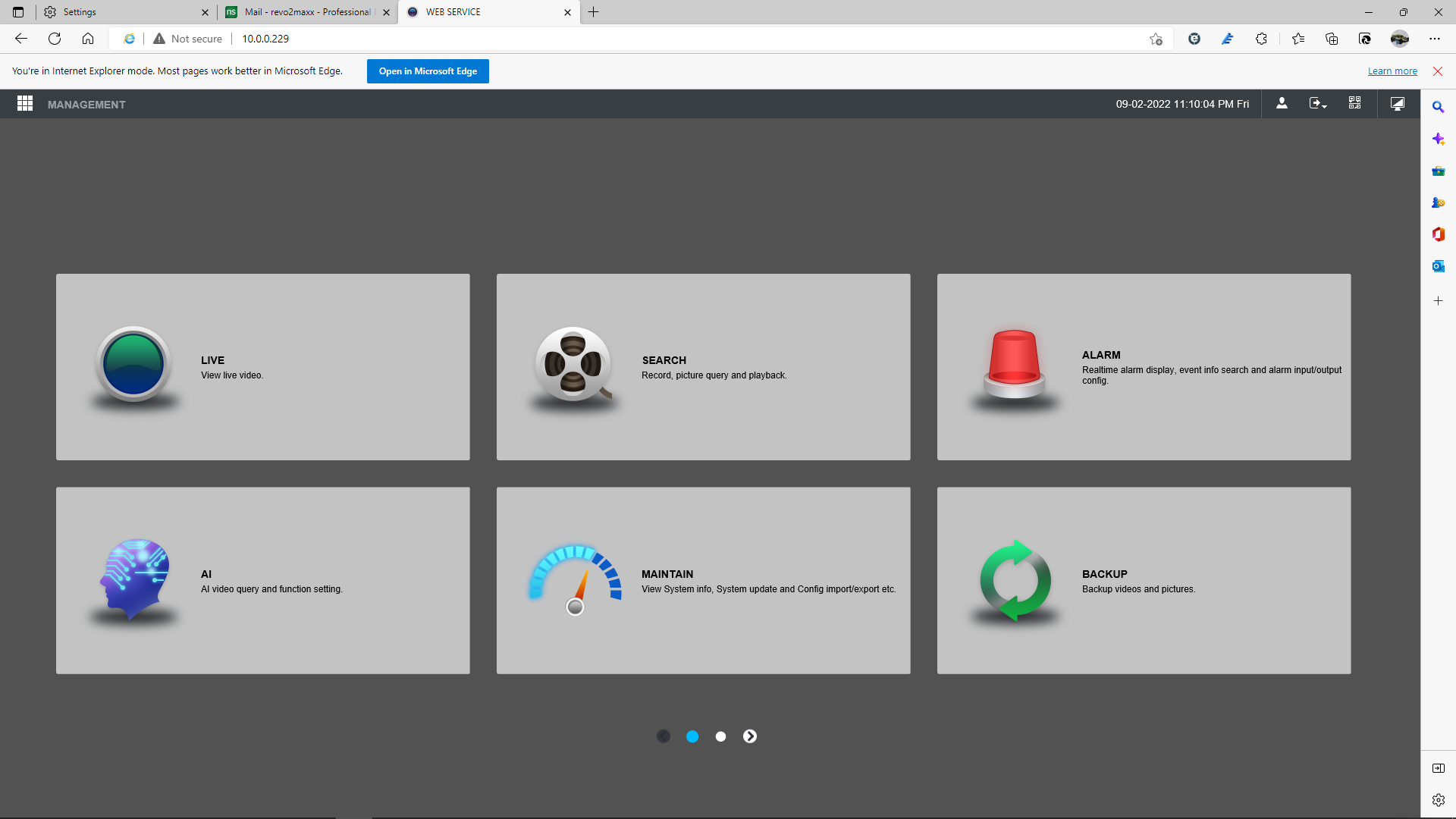The width and height of the screenshot is (1456, 819).
Task: Click Open in Microsoft Edge button
Action: [x=428, y=71]
